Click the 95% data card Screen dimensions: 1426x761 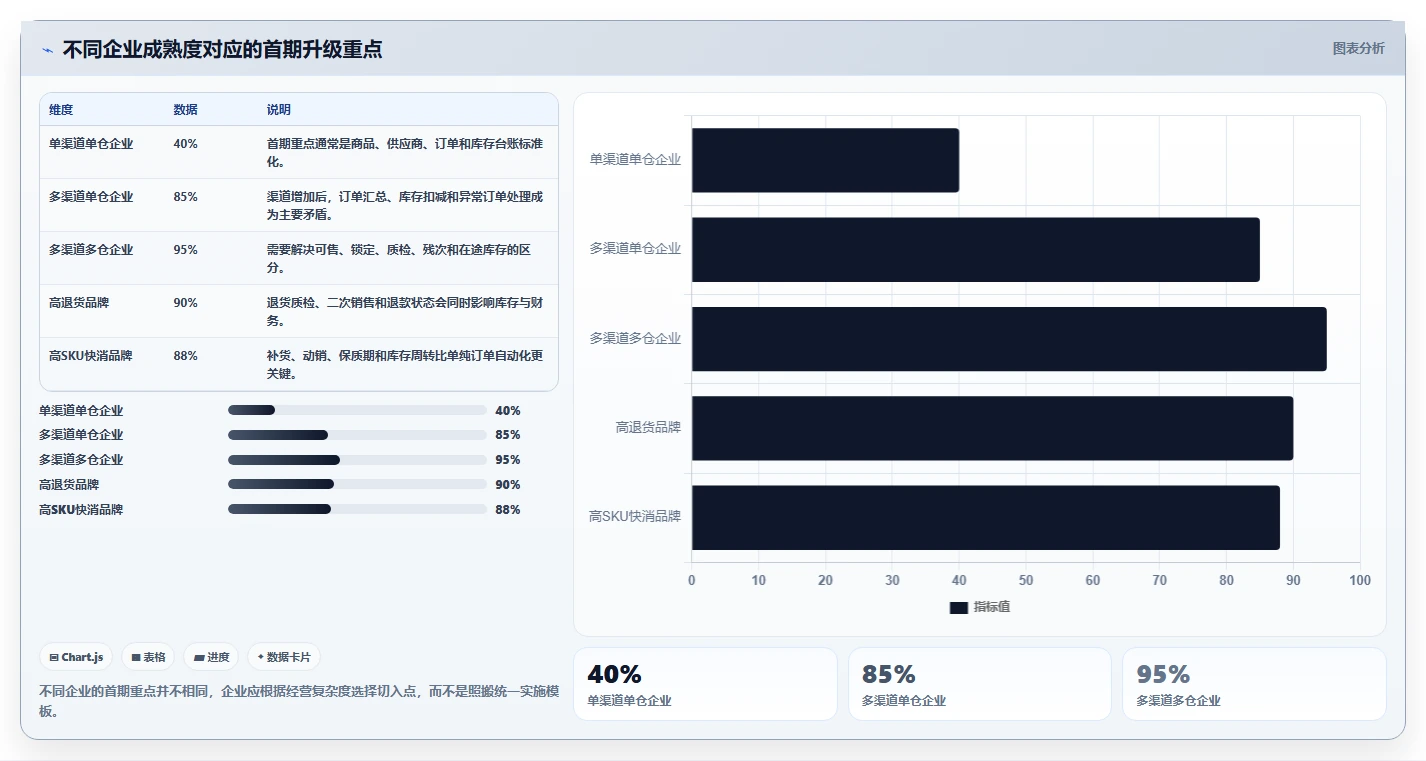(1254, 684)
